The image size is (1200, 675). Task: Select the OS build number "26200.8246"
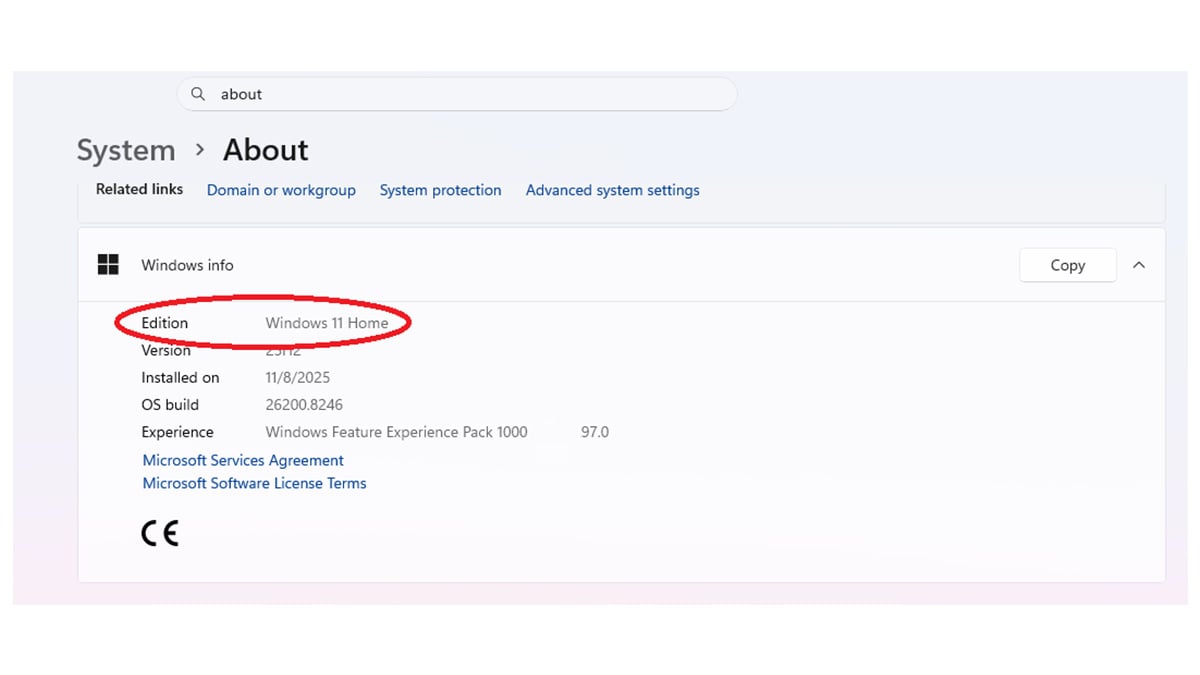tap(302, 405)
